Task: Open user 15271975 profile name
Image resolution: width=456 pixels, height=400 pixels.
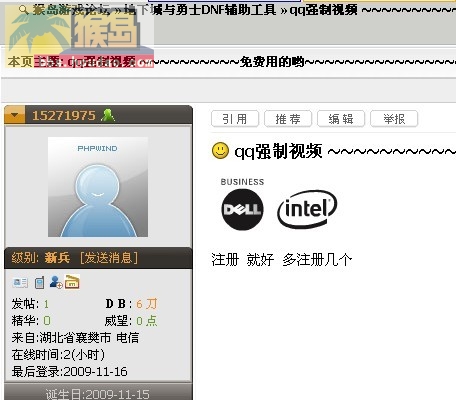Action: (x=64, y=116)
